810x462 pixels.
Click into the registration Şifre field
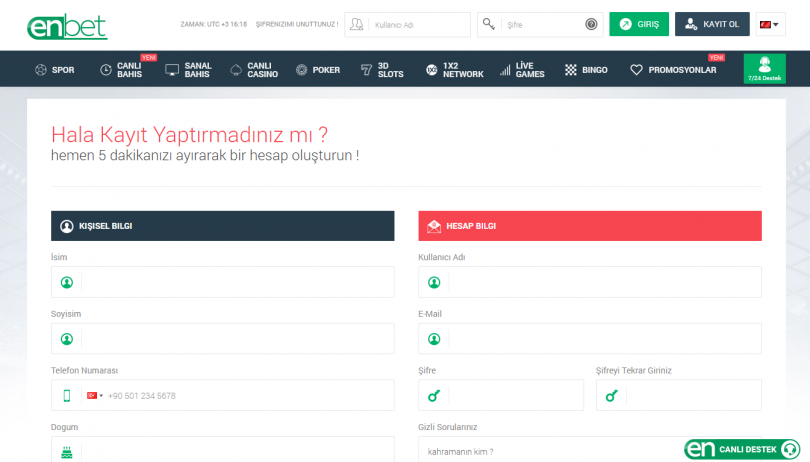501,395
